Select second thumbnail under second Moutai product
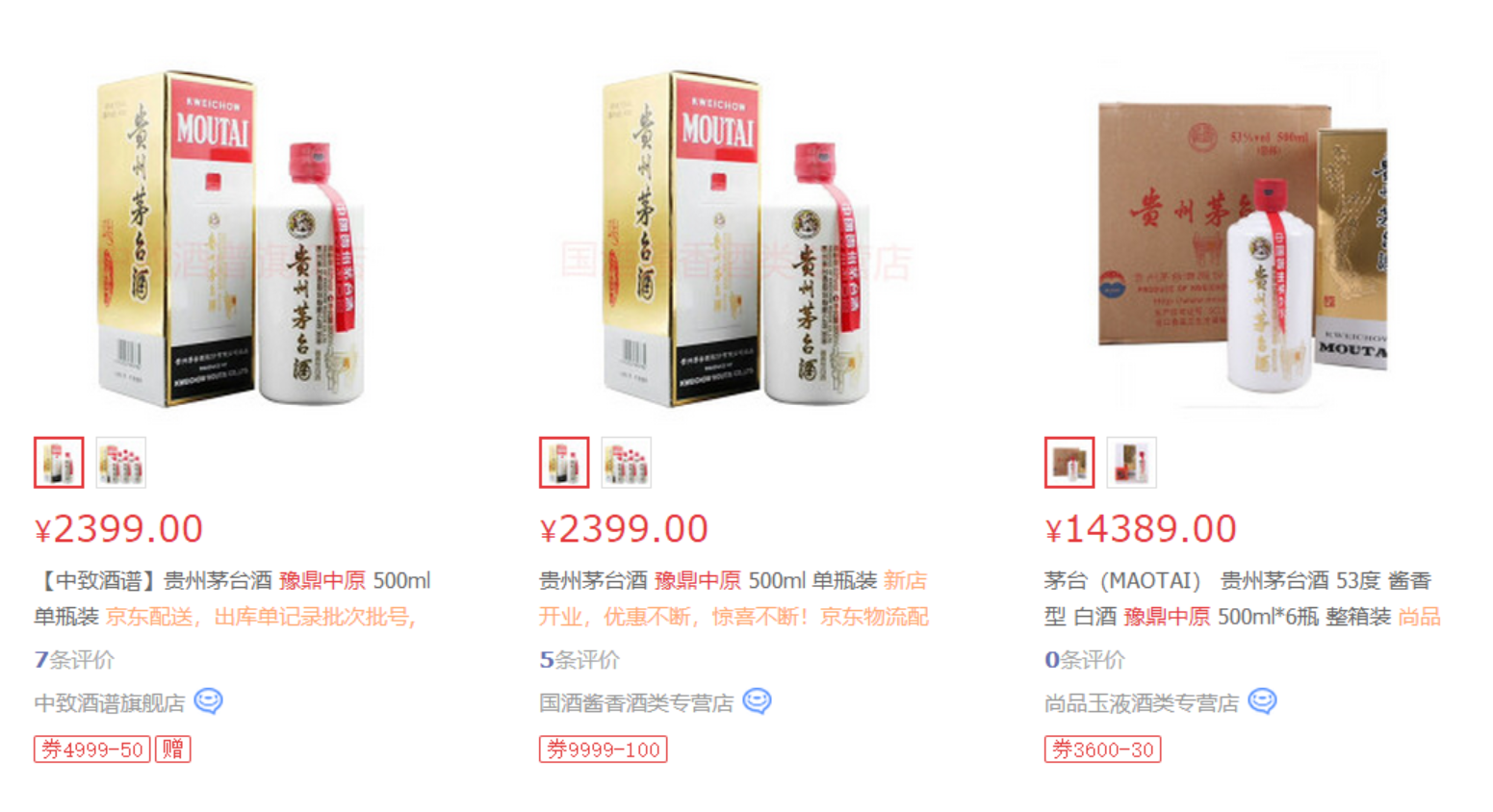Viewport: 1493px width, 812px height. point(627,463)
